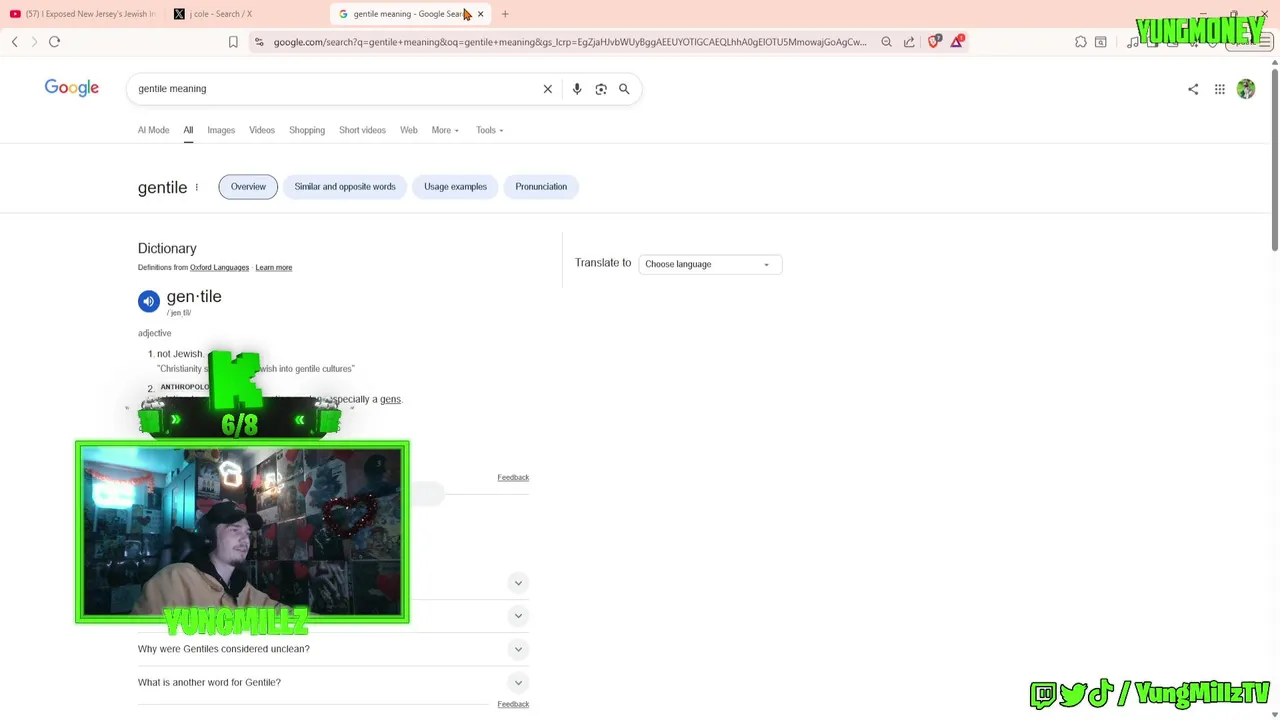
Task: Open the Tools dropdown
Action: click(489, 130)
